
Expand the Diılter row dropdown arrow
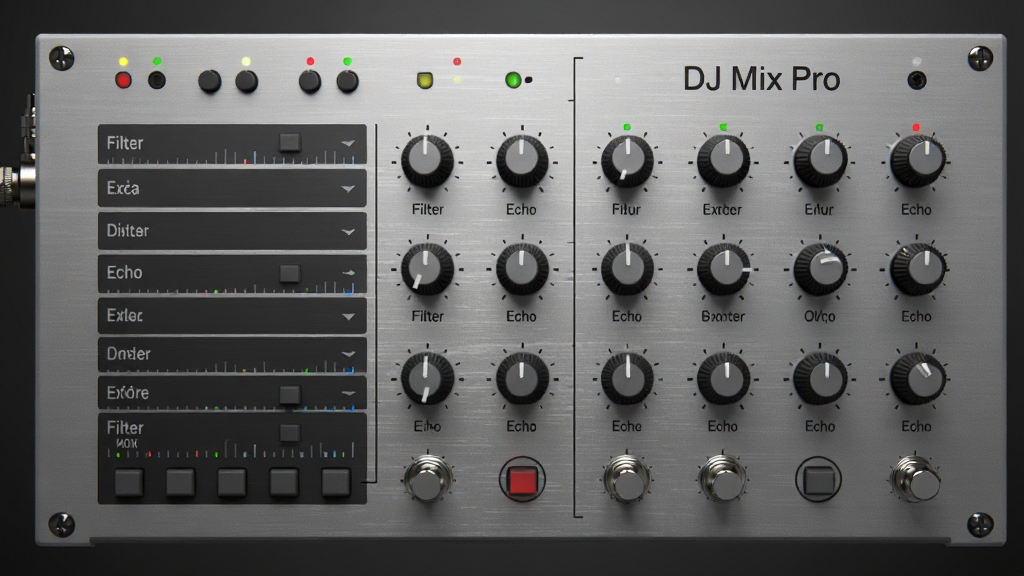(x=348, y=232)
